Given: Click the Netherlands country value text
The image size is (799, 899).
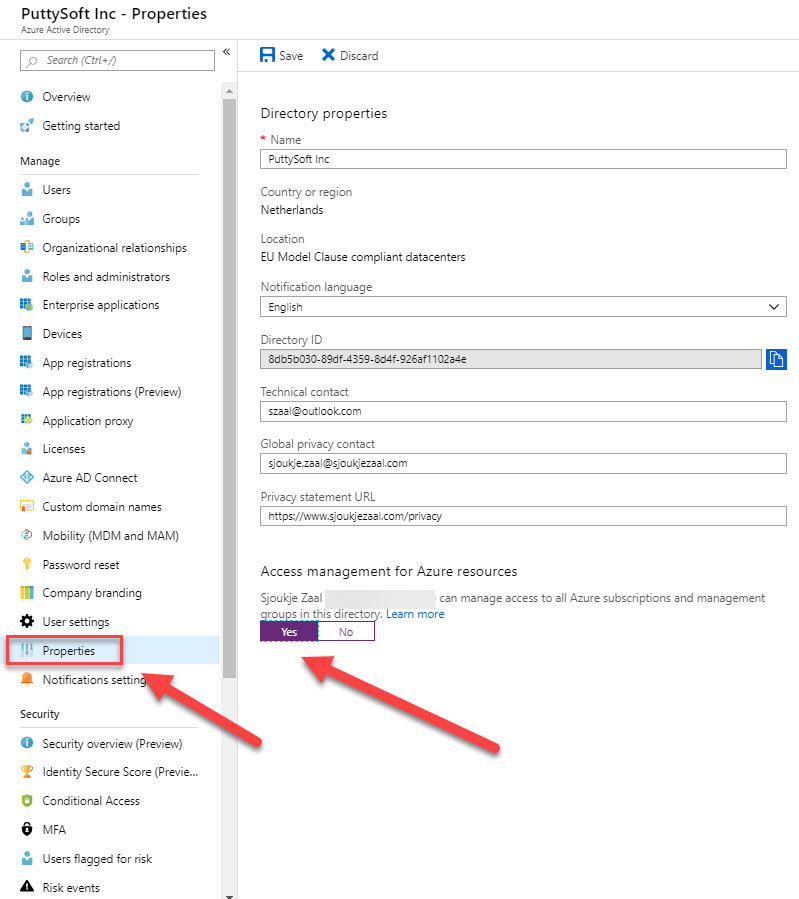Looking at the screenshot, I should pos(292,210).
